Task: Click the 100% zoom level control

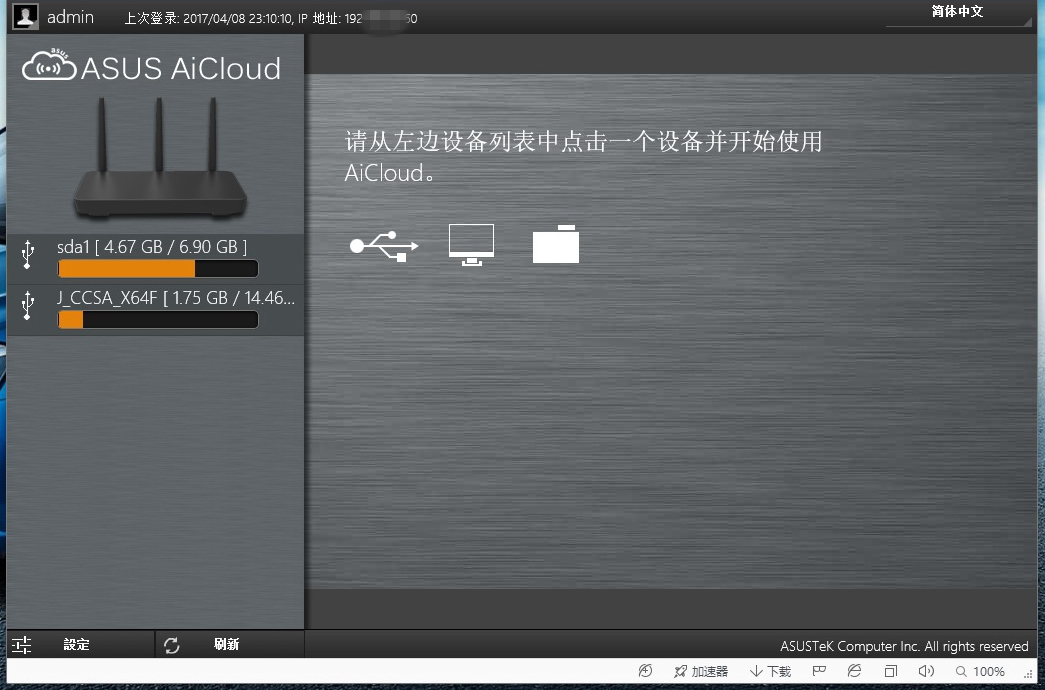Action: point(980,671)
